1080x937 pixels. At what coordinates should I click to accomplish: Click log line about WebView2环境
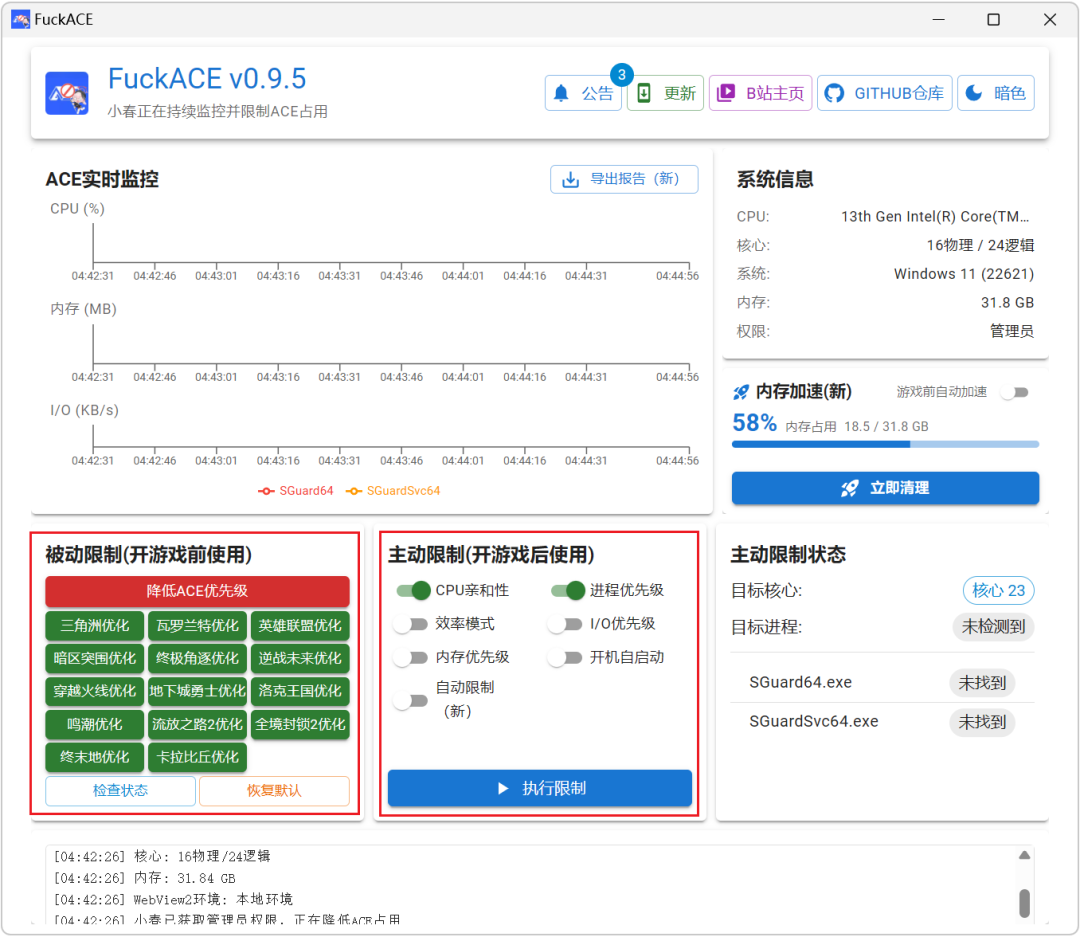(x=173, y=899)
